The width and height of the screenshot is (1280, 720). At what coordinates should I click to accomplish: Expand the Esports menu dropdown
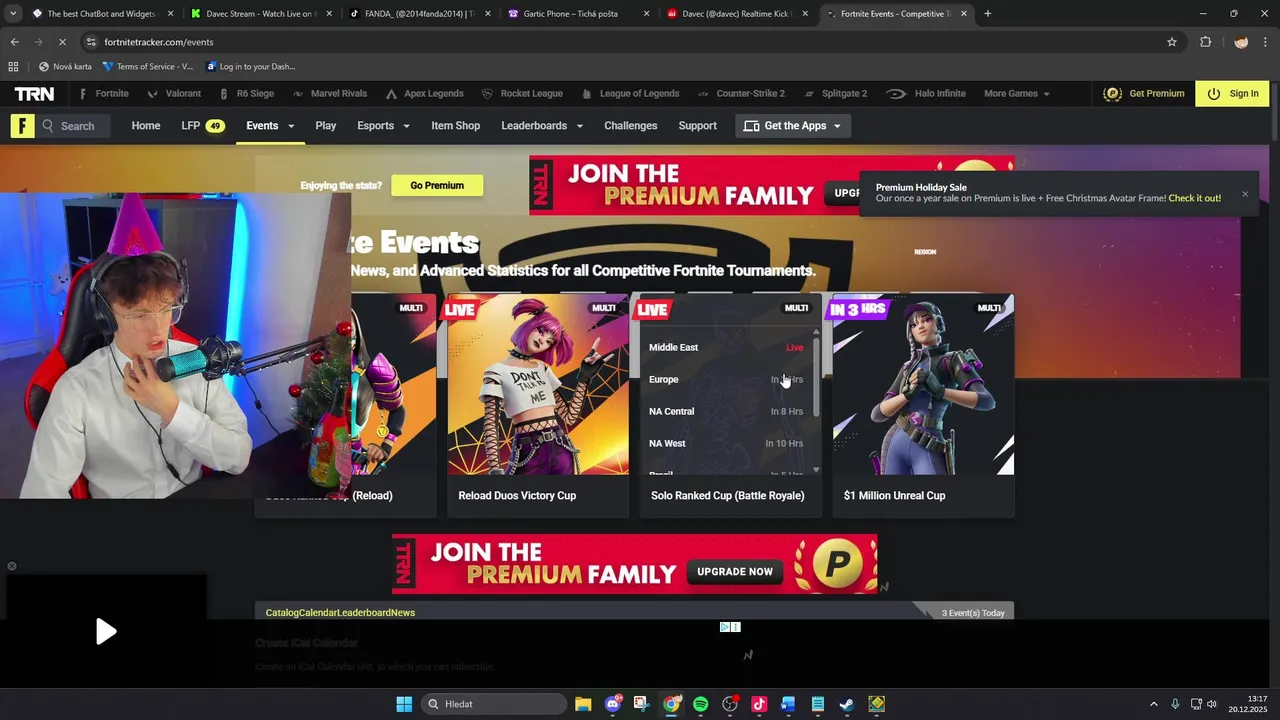point(406,126)
